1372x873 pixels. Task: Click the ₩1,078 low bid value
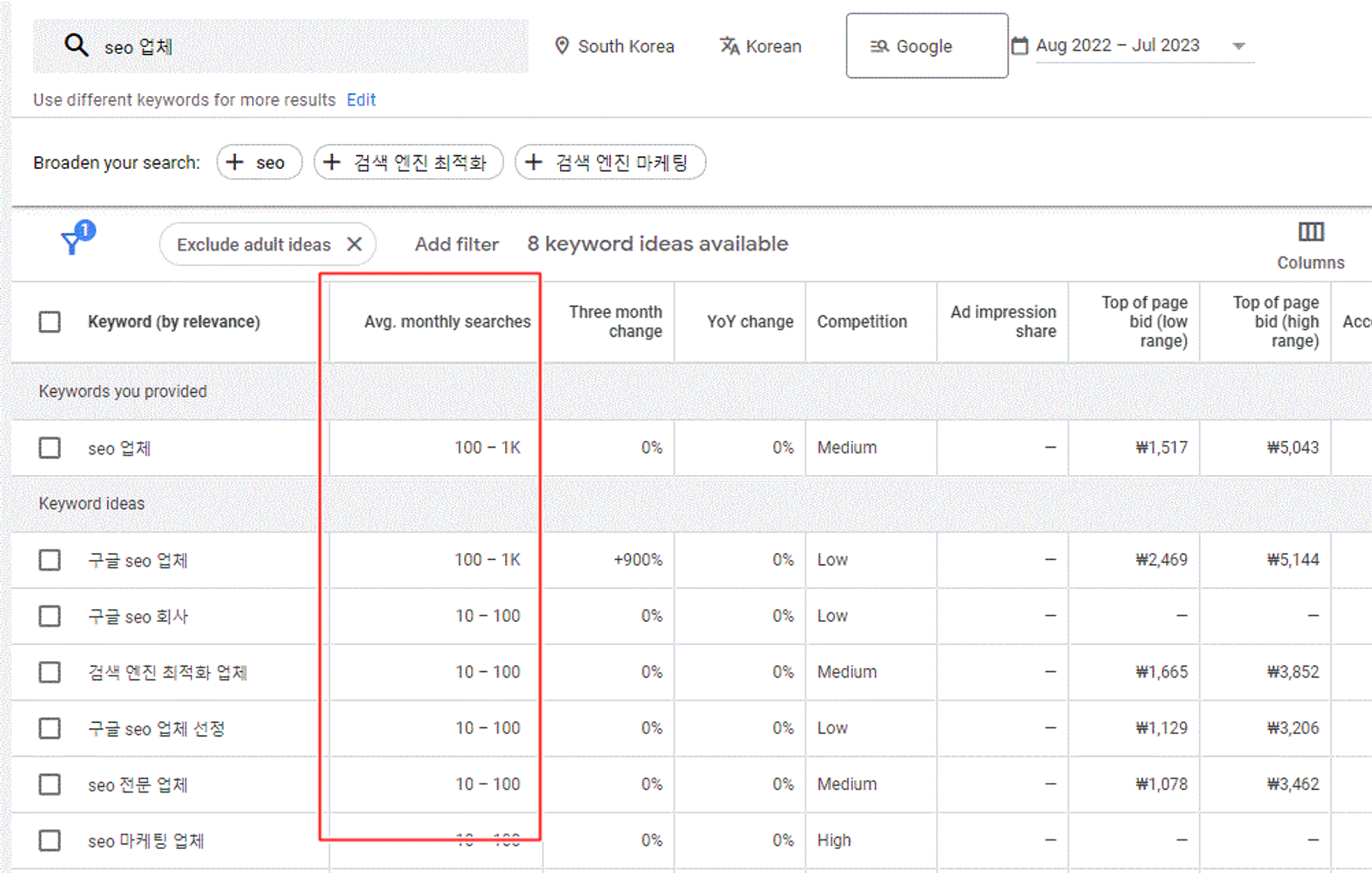1162,784
